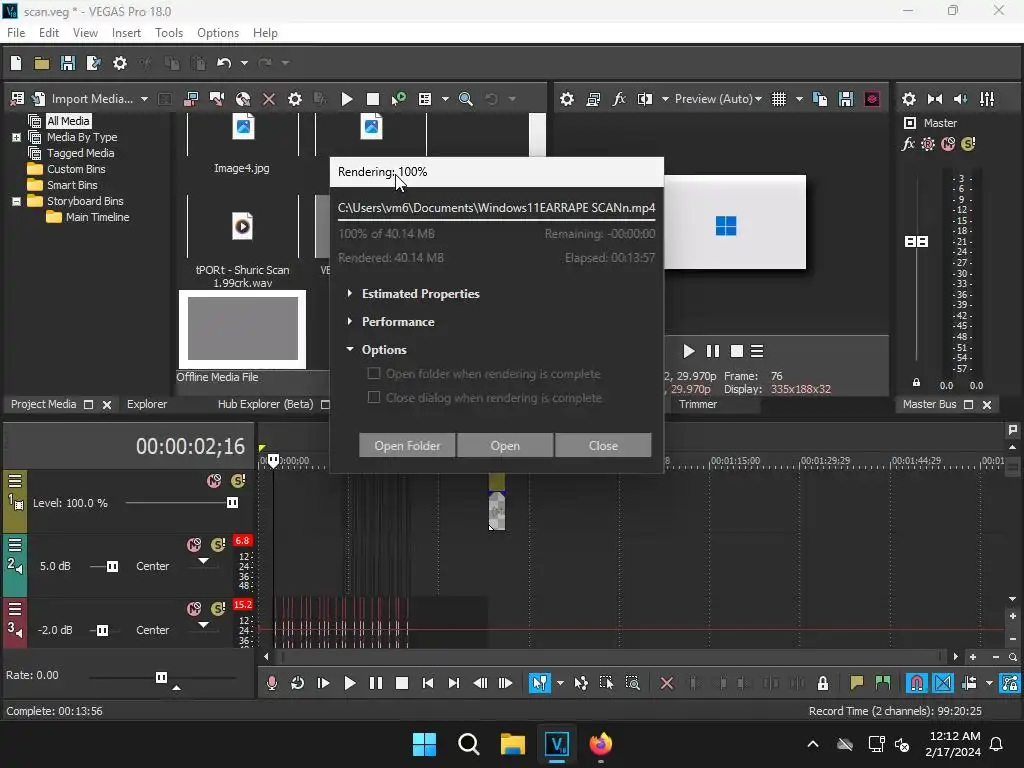Toggle Split Screen View in preview toolbar

tap(645, 99)
